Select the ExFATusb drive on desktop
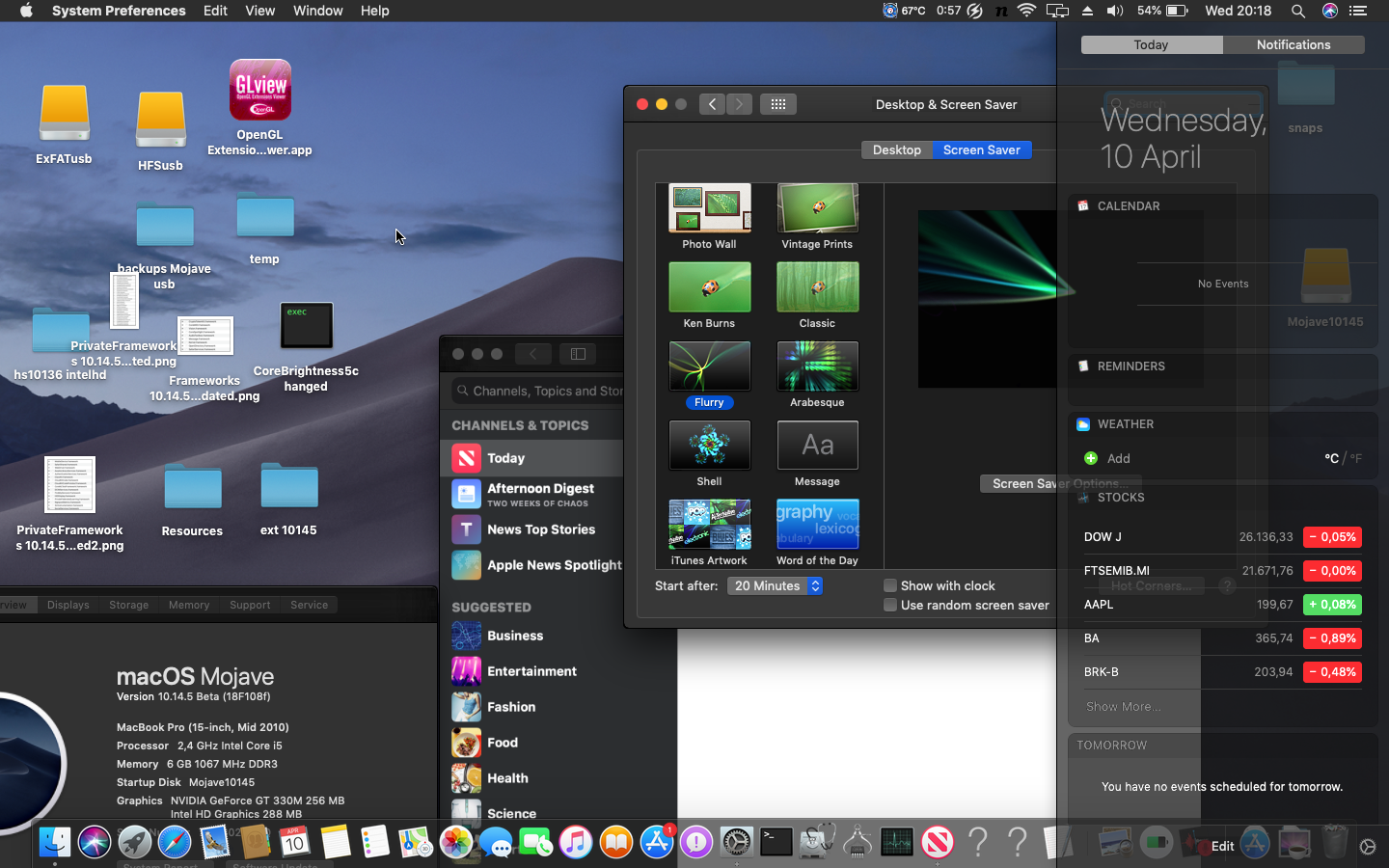The height and width of the screenshot is (868, 1389). click(x=65, y=124)
